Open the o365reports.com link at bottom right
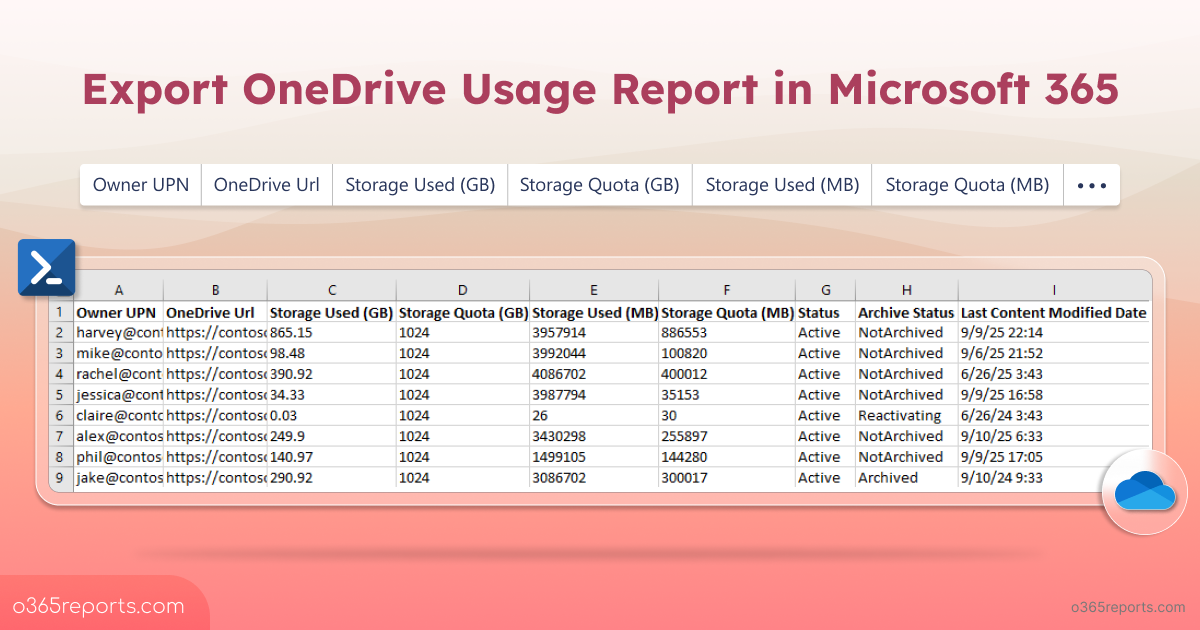 point(1125,607)
